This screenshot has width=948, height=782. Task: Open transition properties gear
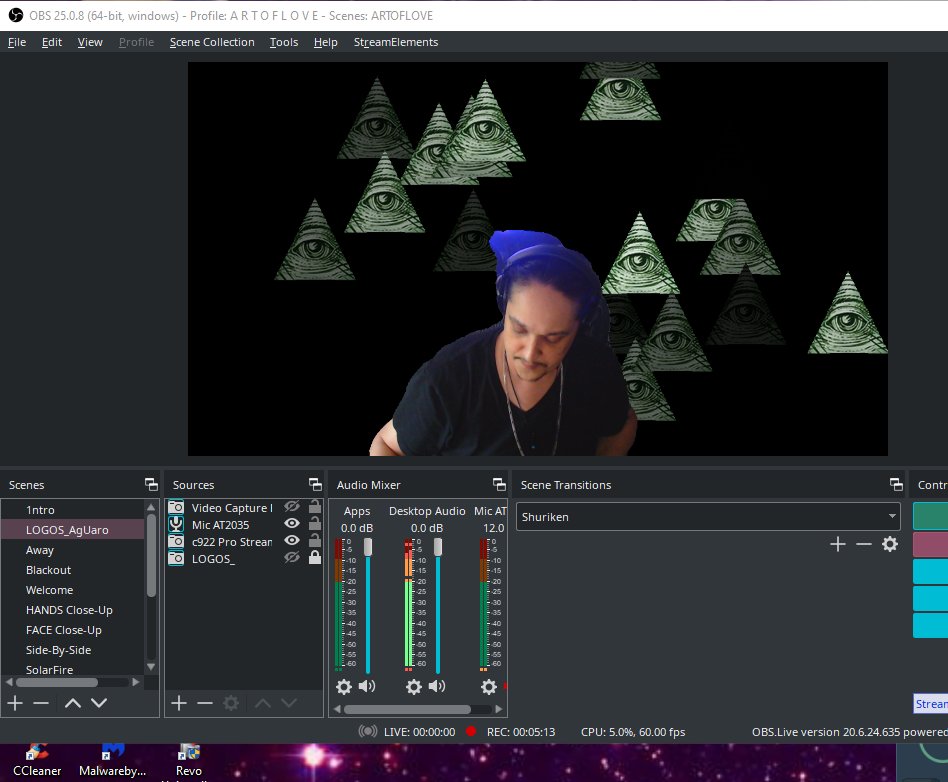coord(889,544)
